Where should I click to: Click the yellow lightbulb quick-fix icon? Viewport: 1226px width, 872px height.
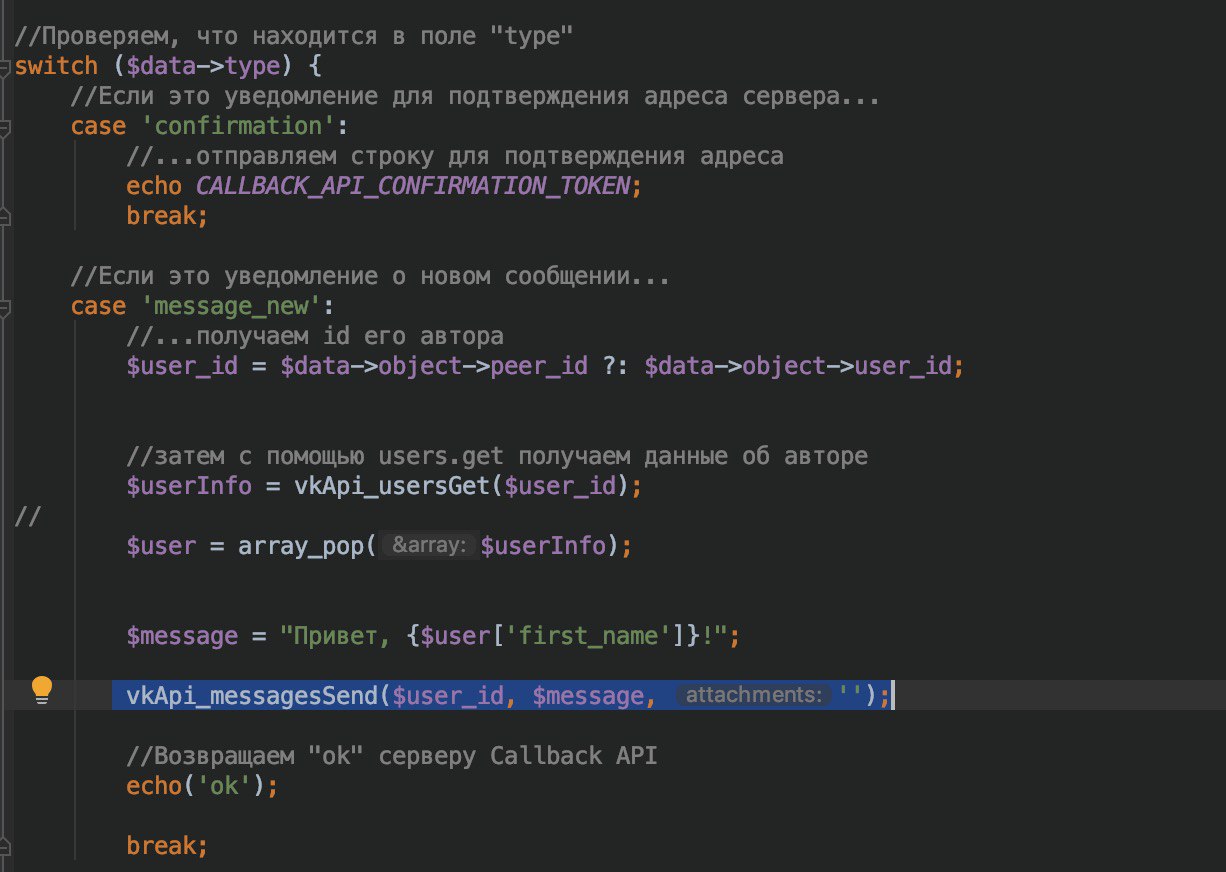pos(41,689)
